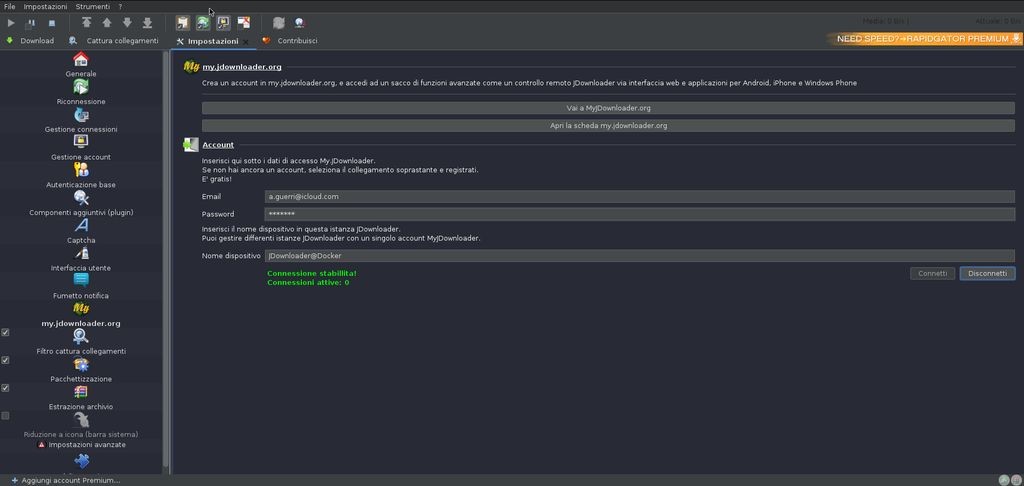Move selection to bottom of list

(x=148, y=23)
